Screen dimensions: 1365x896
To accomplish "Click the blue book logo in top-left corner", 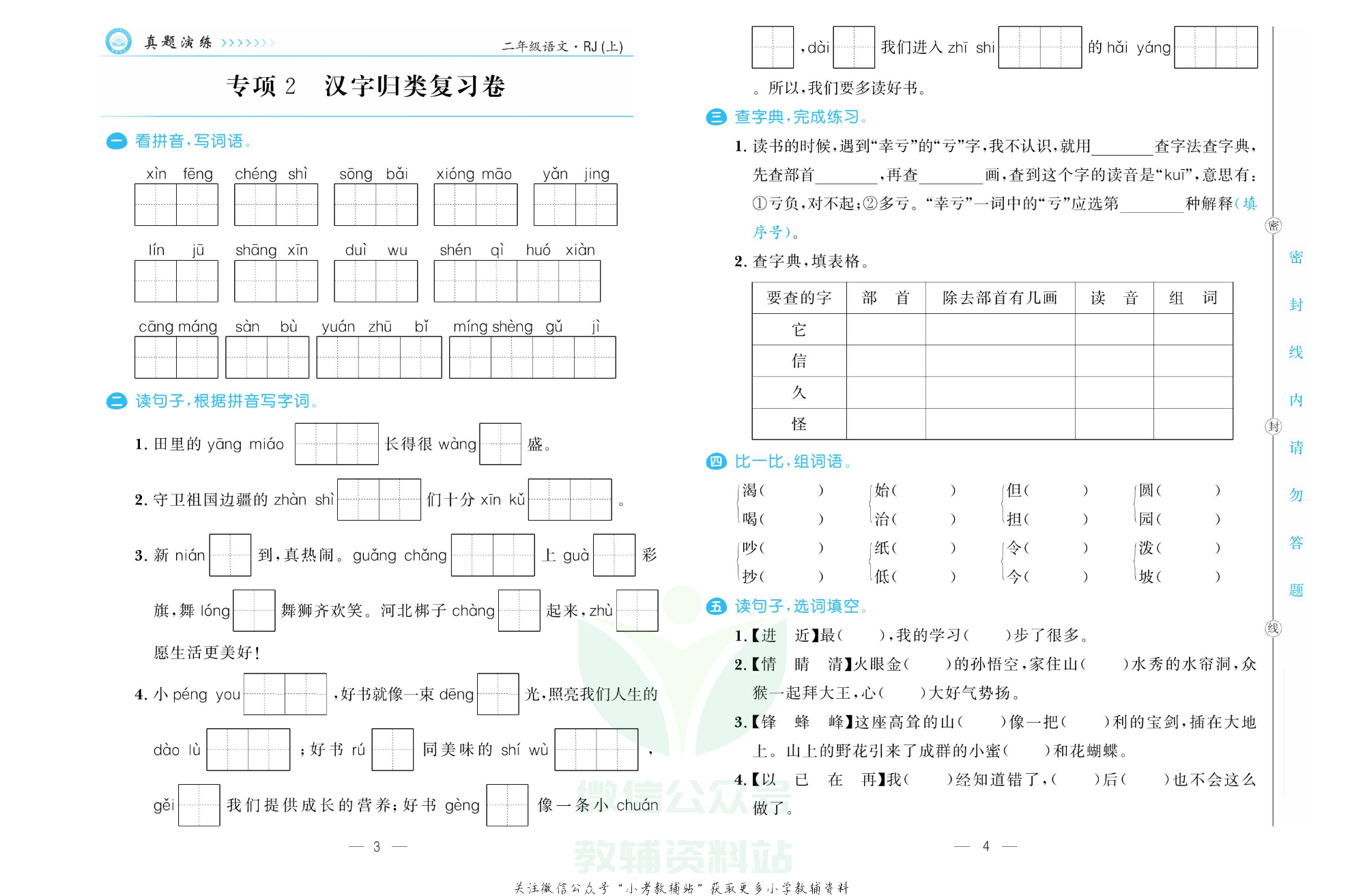I will click(x=117, y=42).
